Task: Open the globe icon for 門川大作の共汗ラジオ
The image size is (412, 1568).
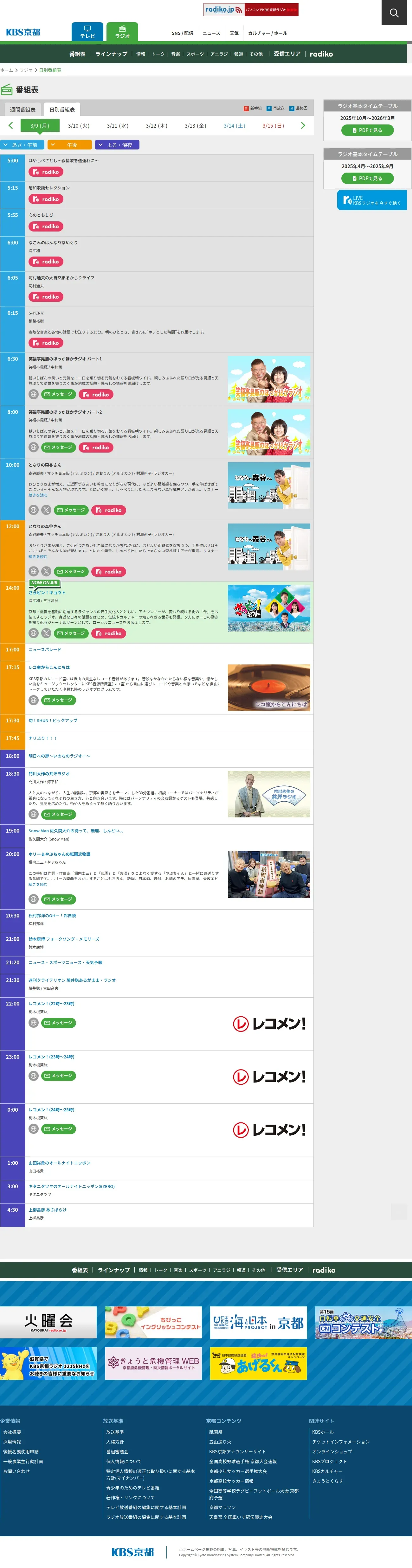Action: pyautogui.click(x=34, y=815)
